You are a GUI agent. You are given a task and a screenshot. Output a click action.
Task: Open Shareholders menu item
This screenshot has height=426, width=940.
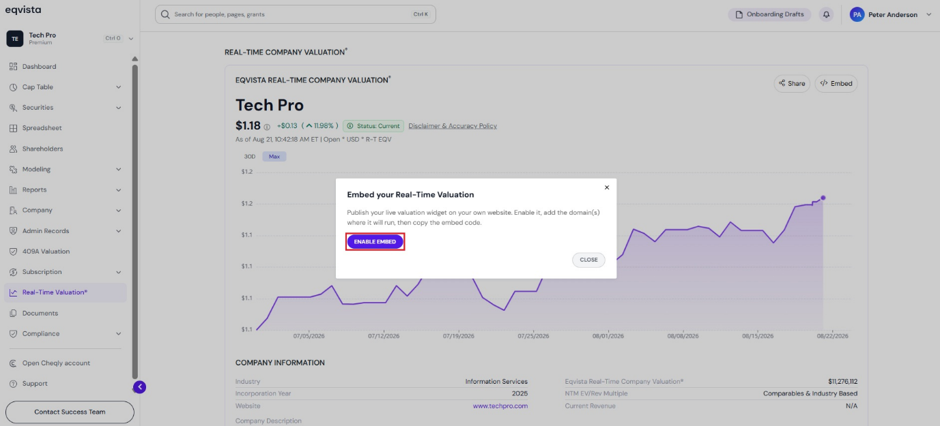[x=66, y=149]
